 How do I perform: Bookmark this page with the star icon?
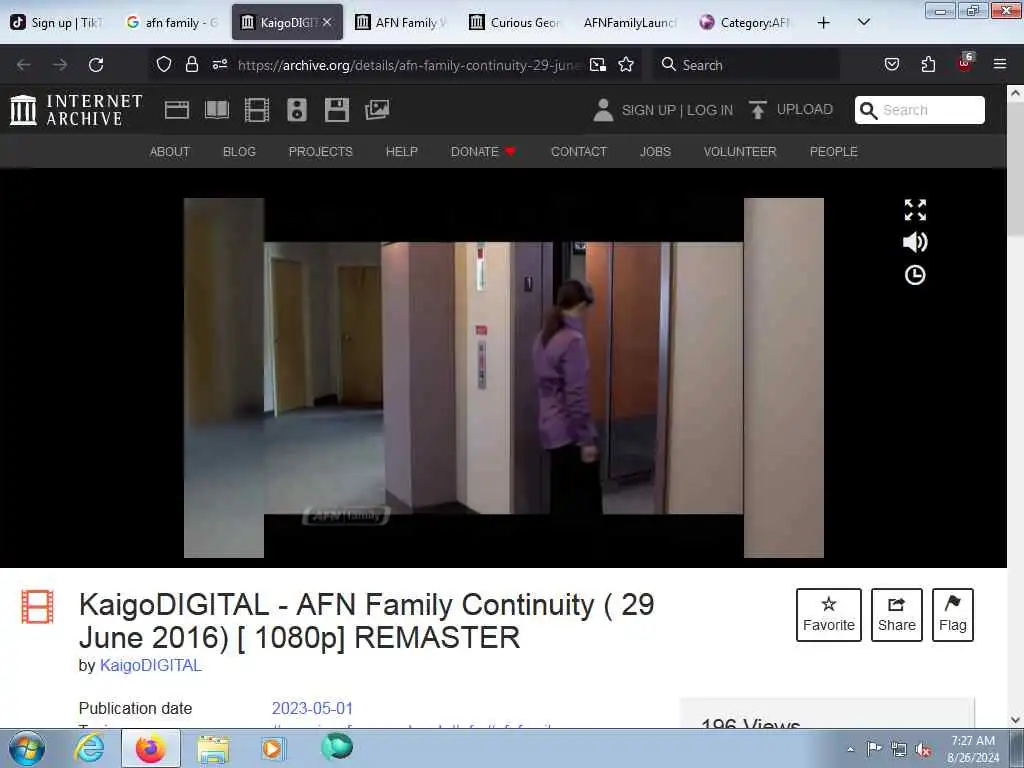click(626, 64)
